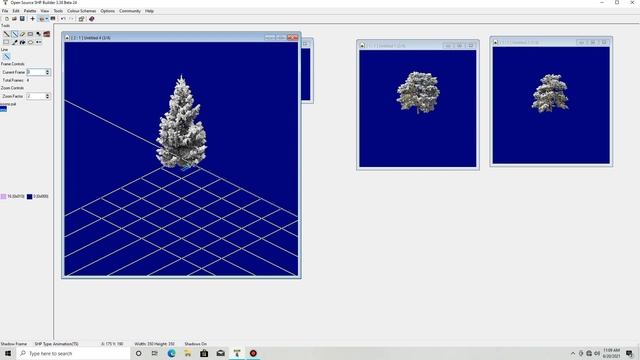Open Microsoft Edge from the taskbar
Screen dimensions: 640x360
tap(171, 353)
